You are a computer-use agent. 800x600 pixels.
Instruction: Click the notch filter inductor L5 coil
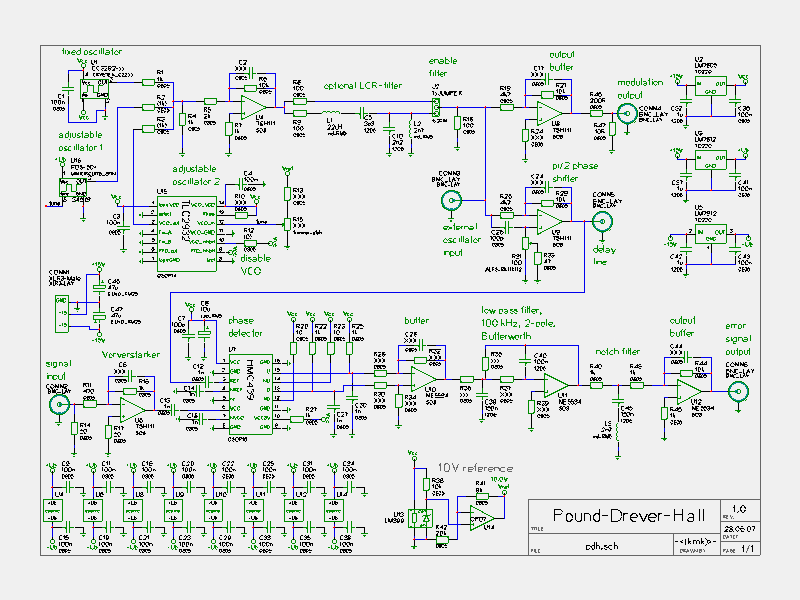click(x=618, y=432)
